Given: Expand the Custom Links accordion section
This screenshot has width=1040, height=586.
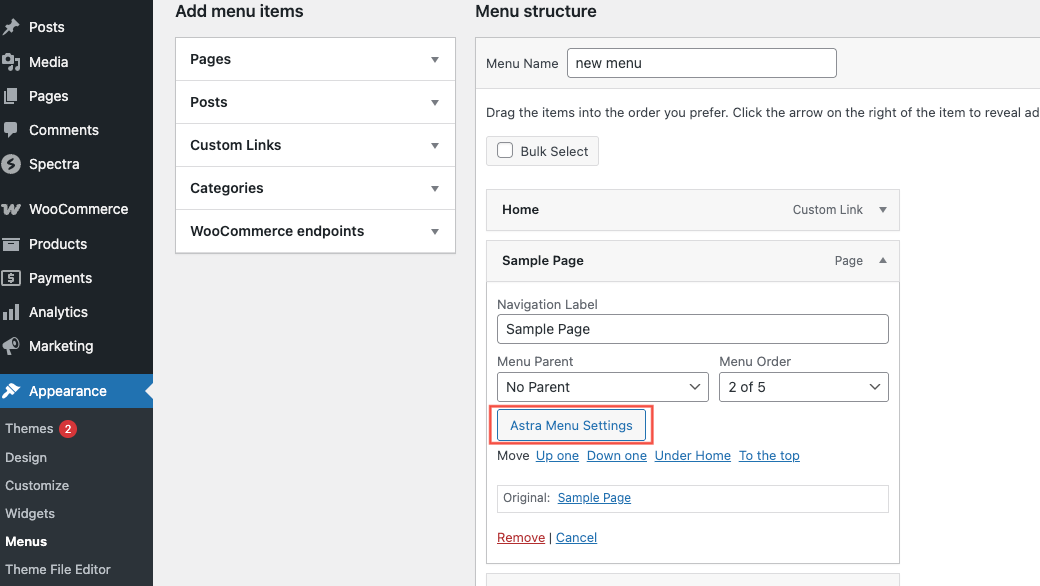Looking at the screenshot, I should click(315, 145).
